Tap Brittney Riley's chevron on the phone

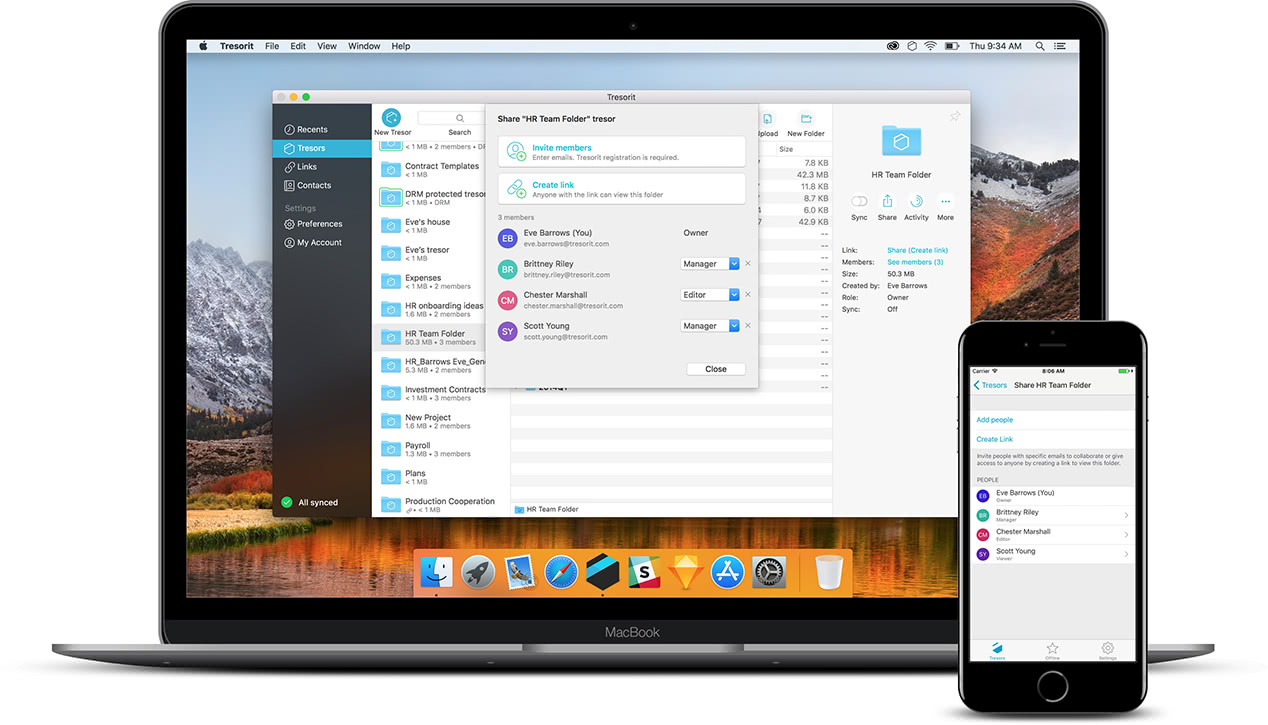(1126, 516)
